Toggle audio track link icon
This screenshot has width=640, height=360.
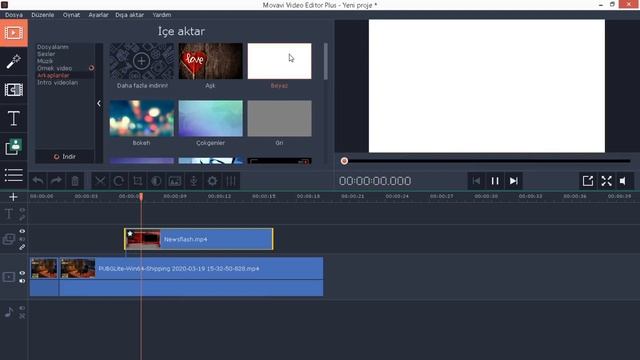[22, 316]
